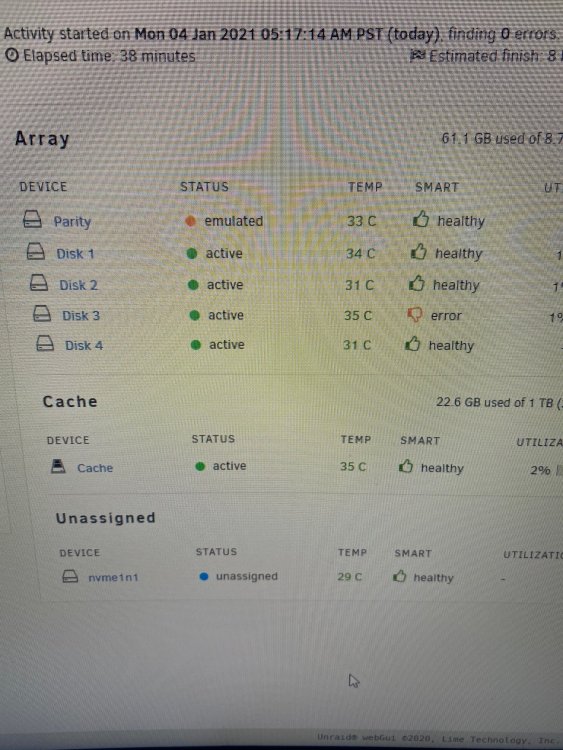Click the 'unassigned' status text for nvme1n1
Viewport: 563px width, 750px height.
(x=246, y=576)
